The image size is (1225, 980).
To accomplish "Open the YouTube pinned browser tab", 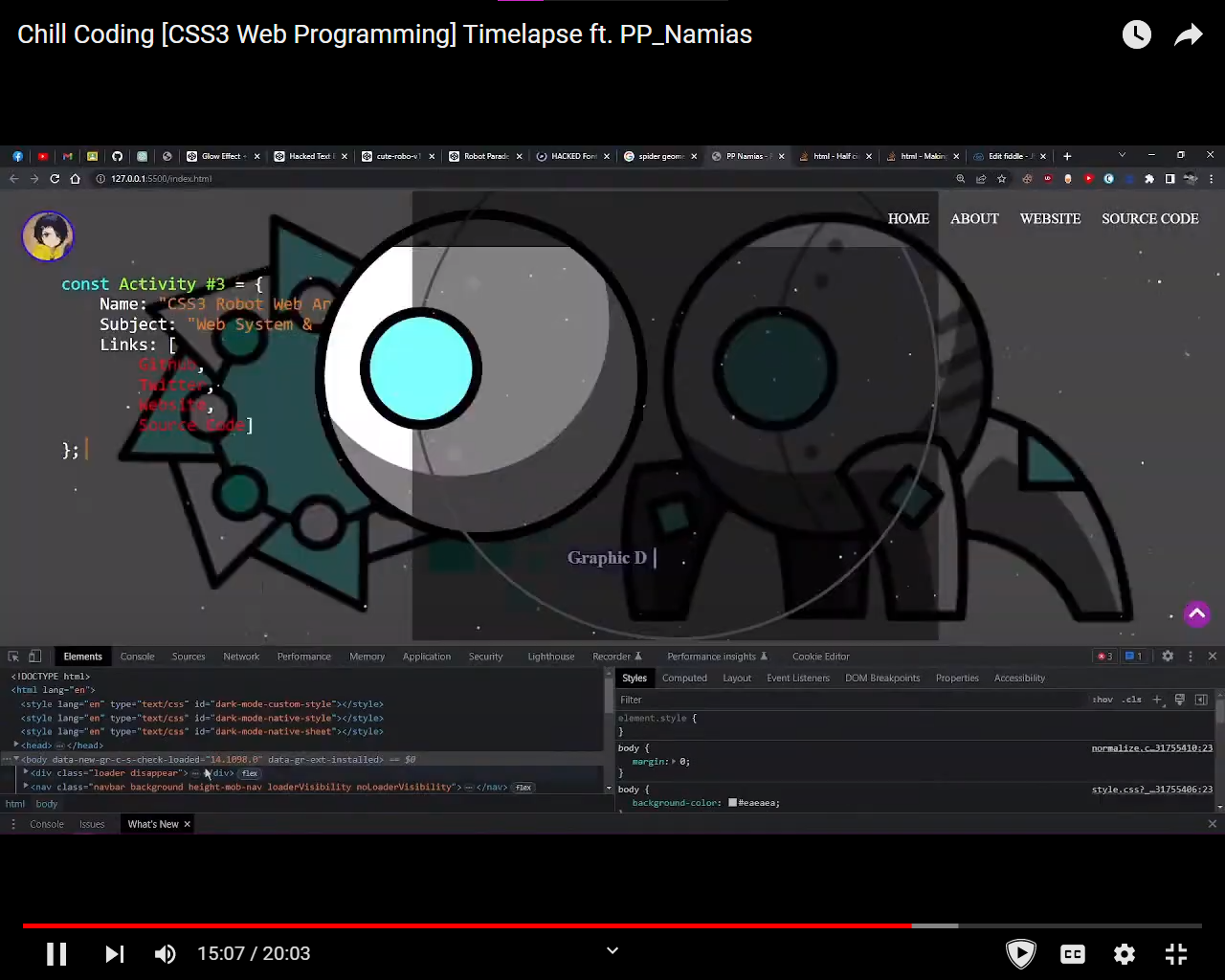I will coord(42,156).
